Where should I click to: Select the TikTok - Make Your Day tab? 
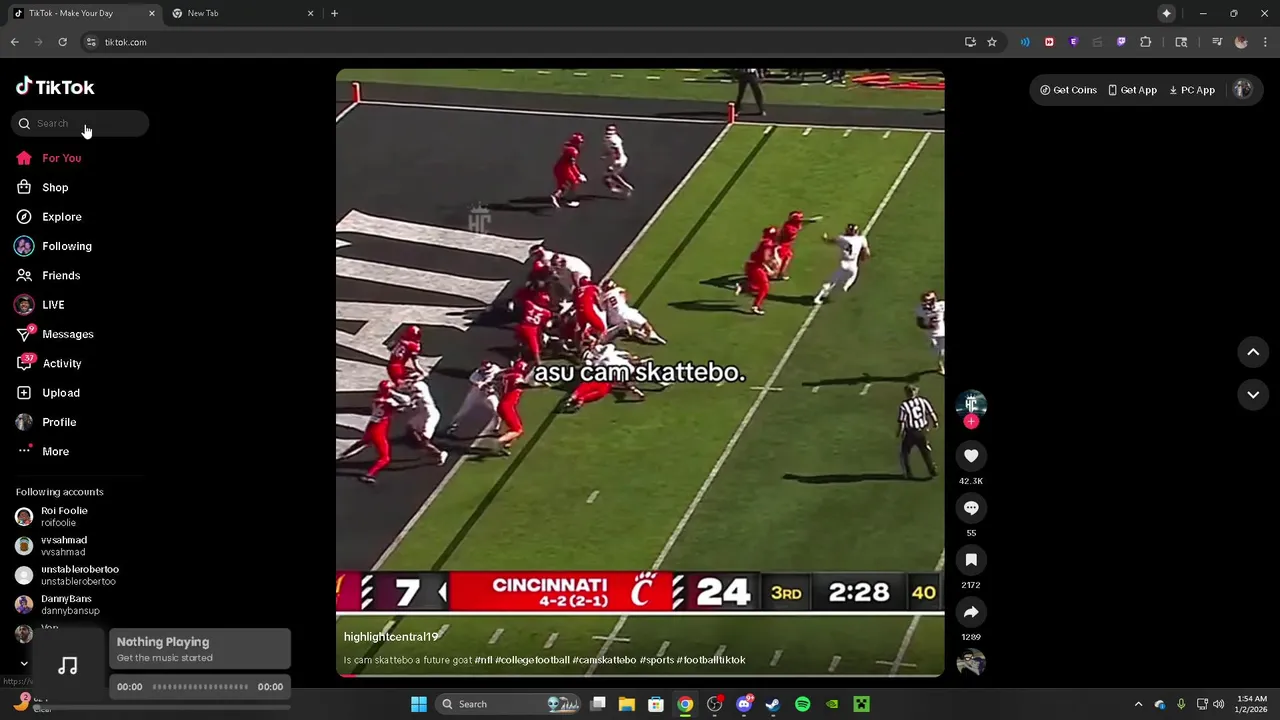pos(84,14)
